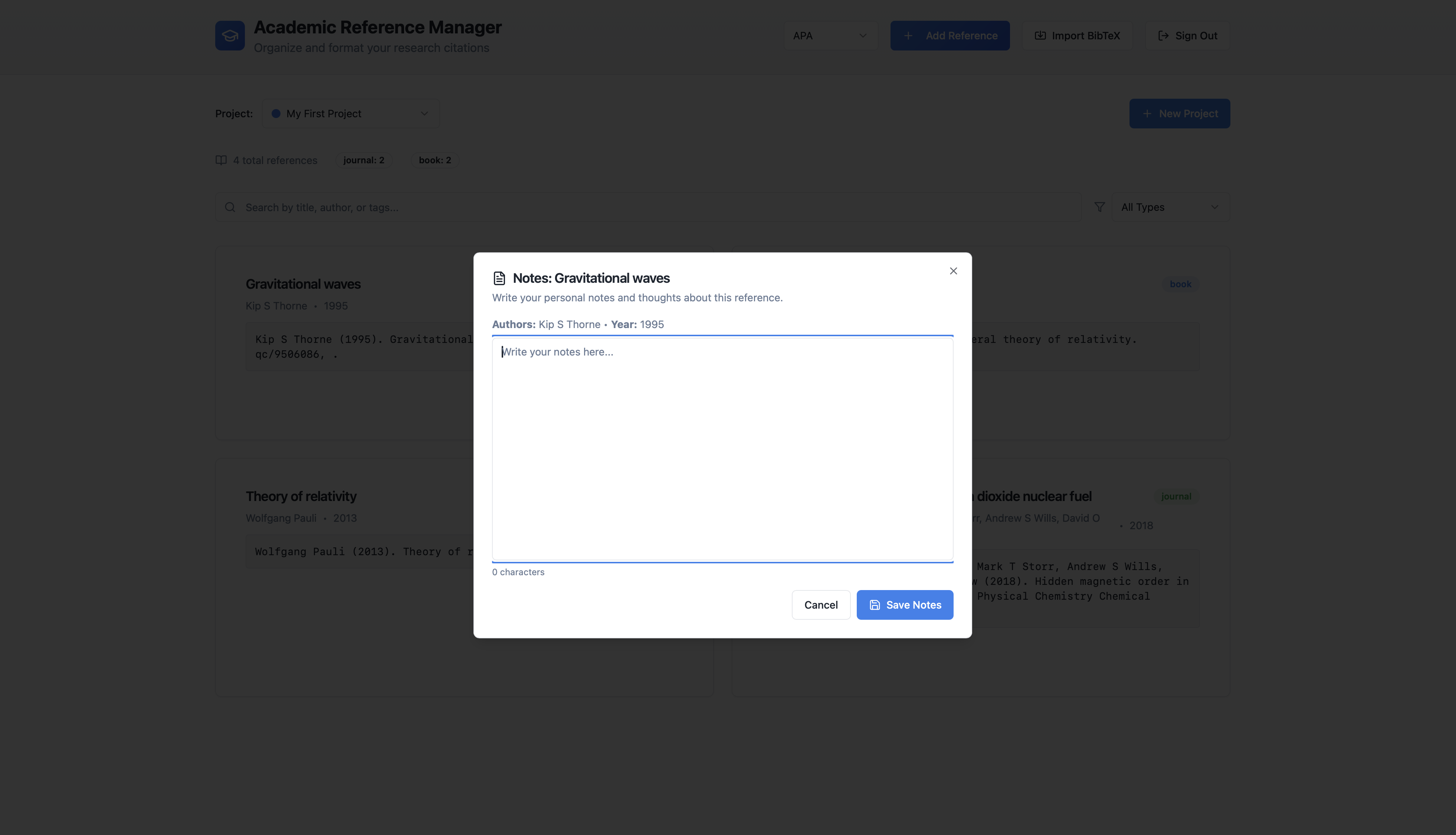Click the plus icon in New Project
The height and width of the screenshot is (835, 1456).
(x=1147, y=114)
